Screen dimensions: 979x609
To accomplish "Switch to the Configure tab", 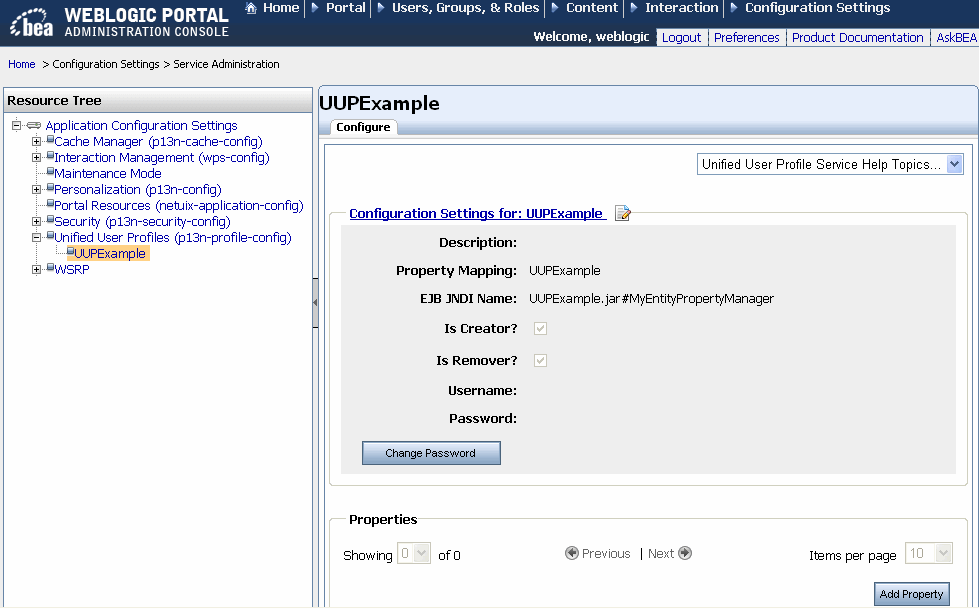I will point(362,127).
